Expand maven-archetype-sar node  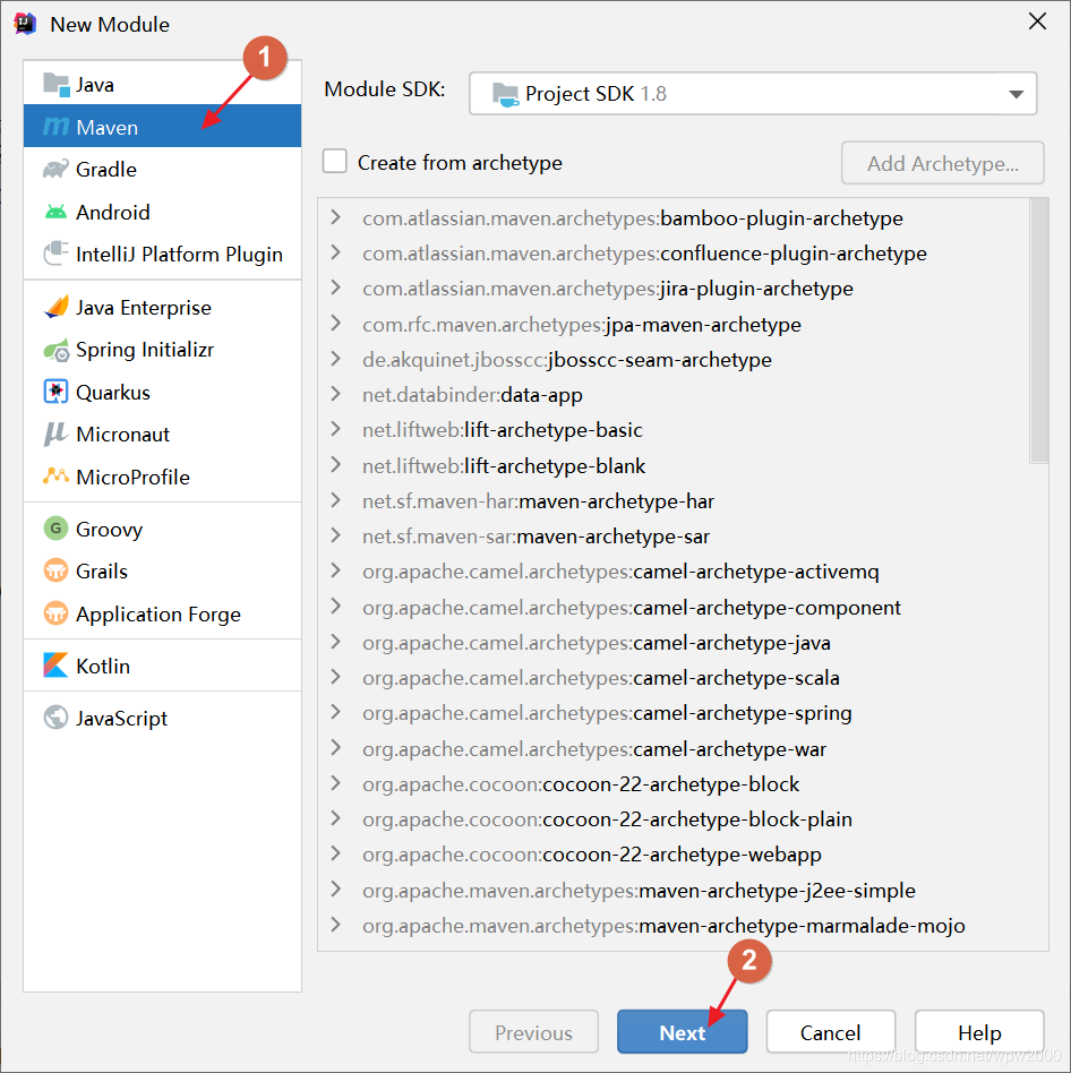coord(336,536)
